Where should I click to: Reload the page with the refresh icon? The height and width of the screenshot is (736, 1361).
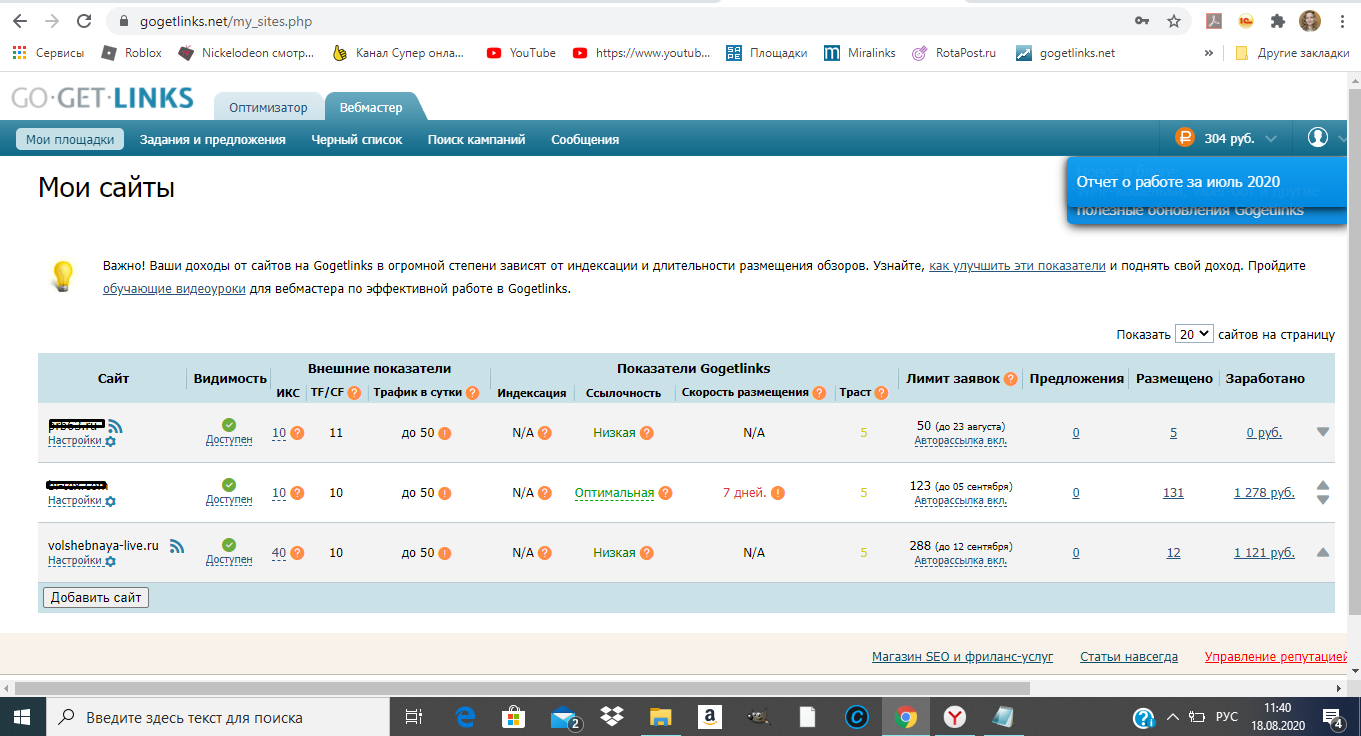click(x=84, y=21)
